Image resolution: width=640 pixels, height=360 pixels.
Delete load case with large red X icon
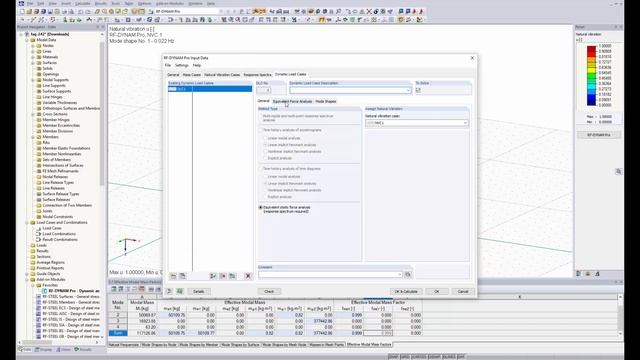[x=248, y=276]
